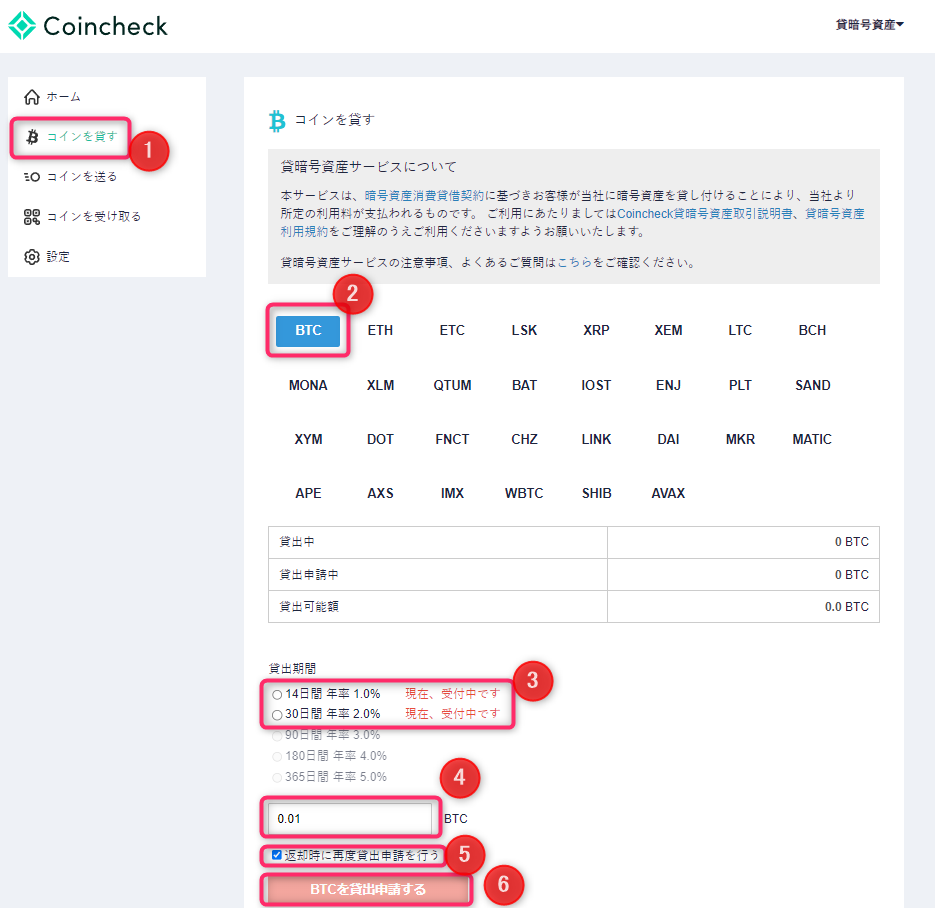Select the APE coin tab
Image resolution: width=935 pixels, height=908 pixels.
pos(308,494)
